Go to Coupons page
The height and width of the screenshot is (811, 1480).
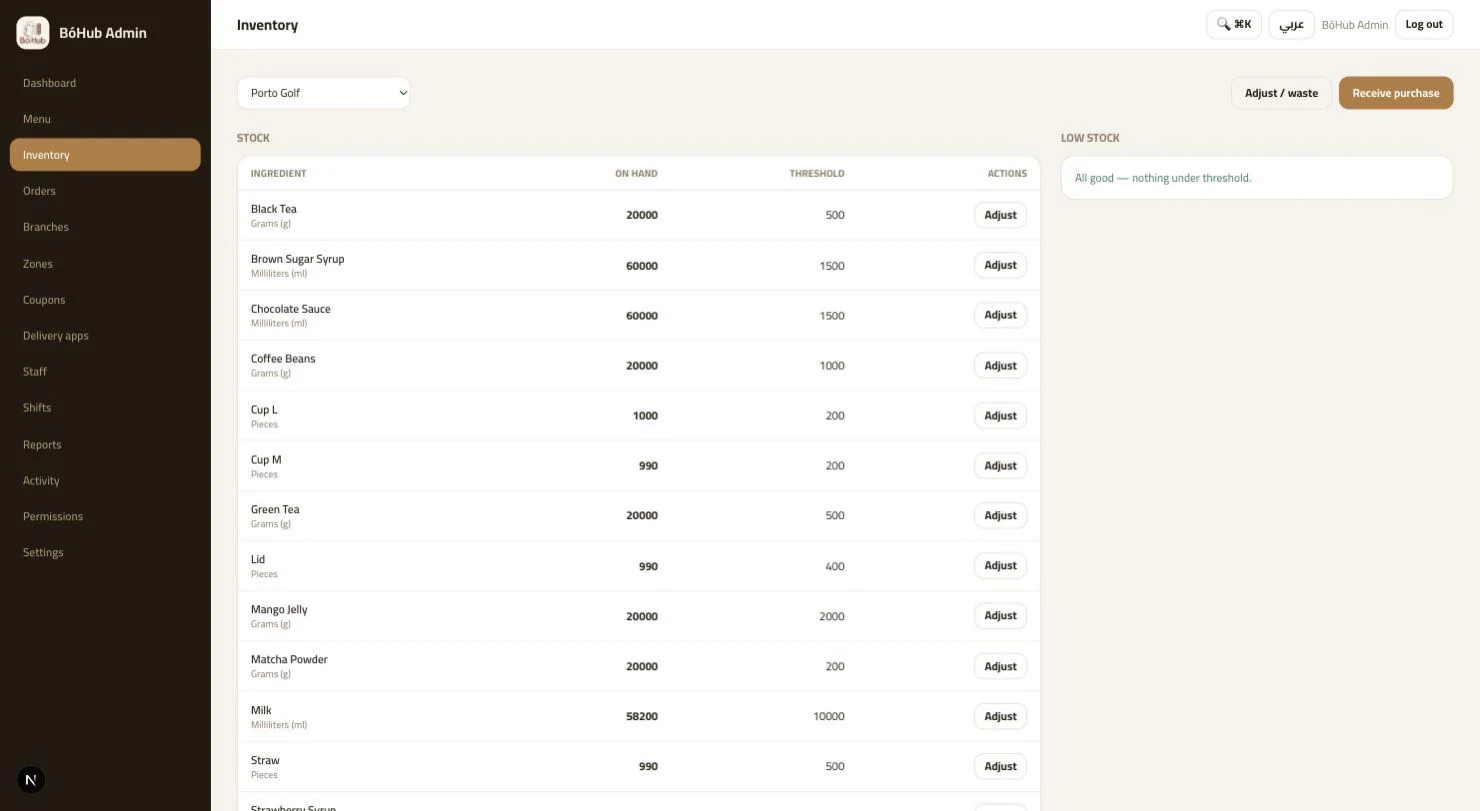pyautogui.click(x=105, y=300)
